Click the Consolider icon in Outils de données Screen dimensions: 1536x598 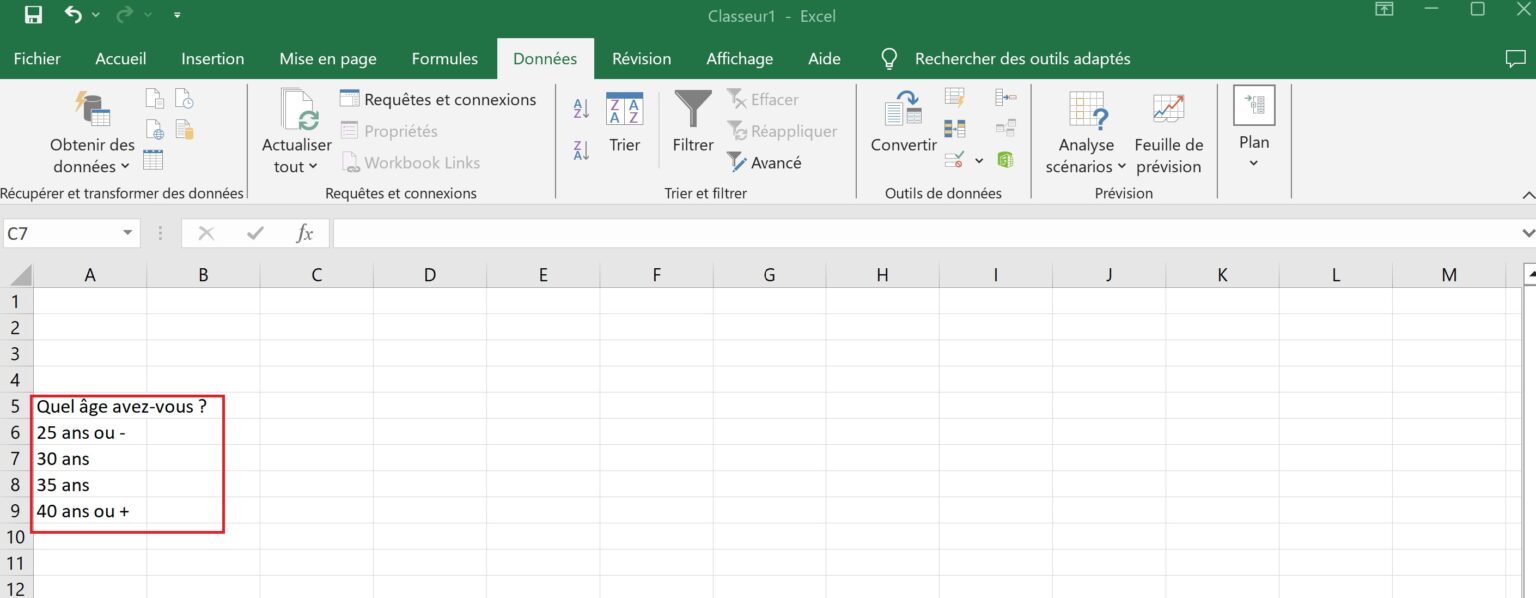pos(1004,97)
